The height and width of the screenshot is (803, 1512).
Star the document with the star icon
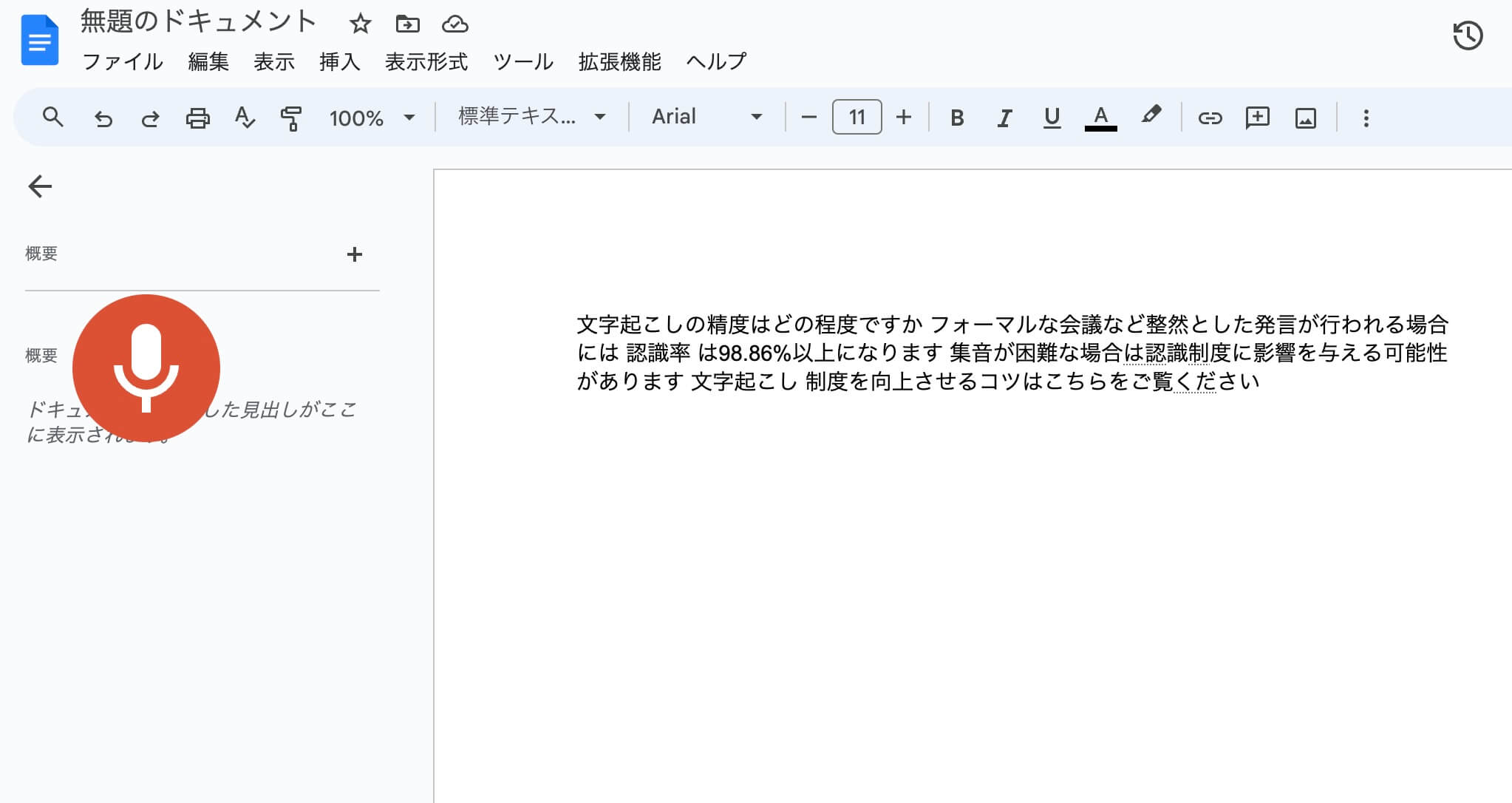(x=360, y=24)
